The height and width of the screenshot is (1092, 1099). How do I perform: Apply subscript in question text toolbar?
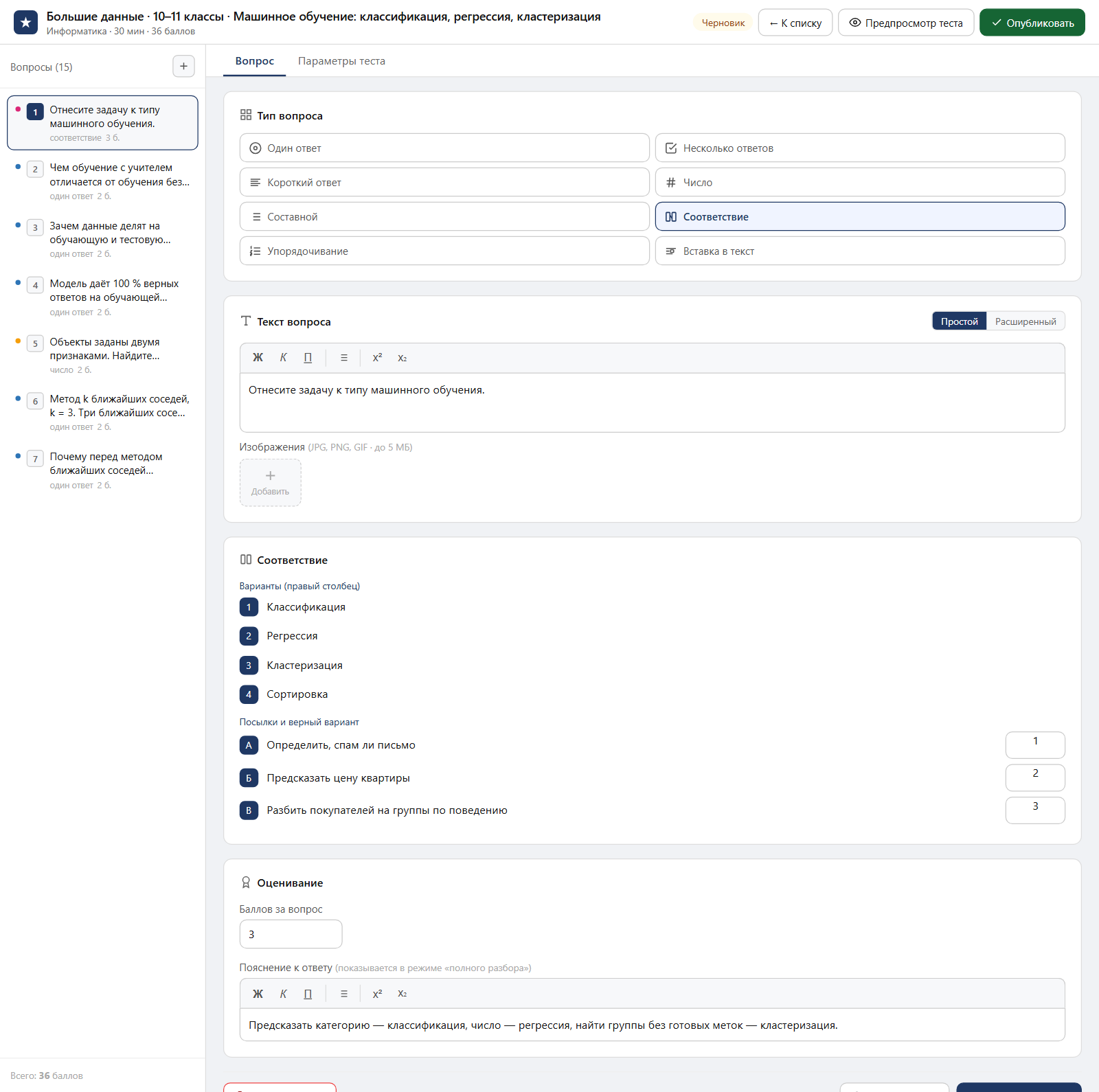[403, 358]
